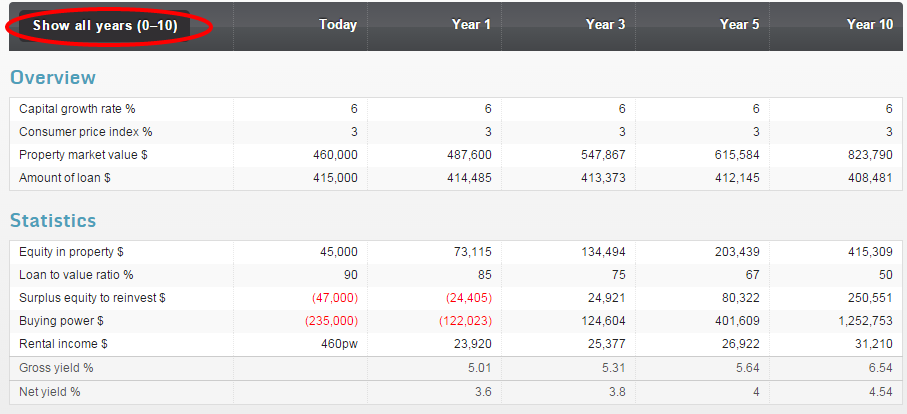Select the Capital growth rate % row label

(x=77, y=109)
